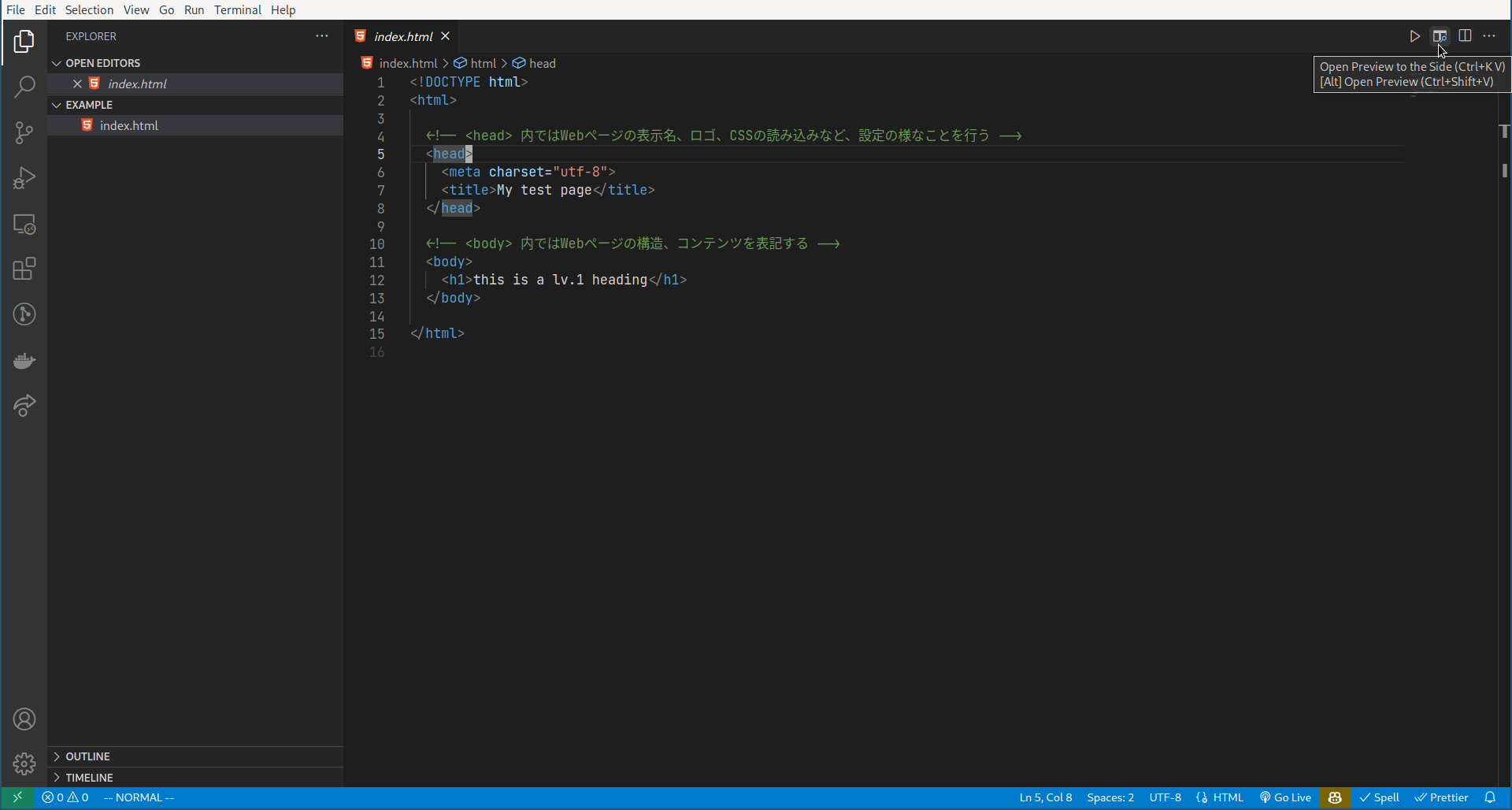Toggle Go Live server in status bar
The width and height of the screenshot is (1512, 810).
[x=1285, y=797]
